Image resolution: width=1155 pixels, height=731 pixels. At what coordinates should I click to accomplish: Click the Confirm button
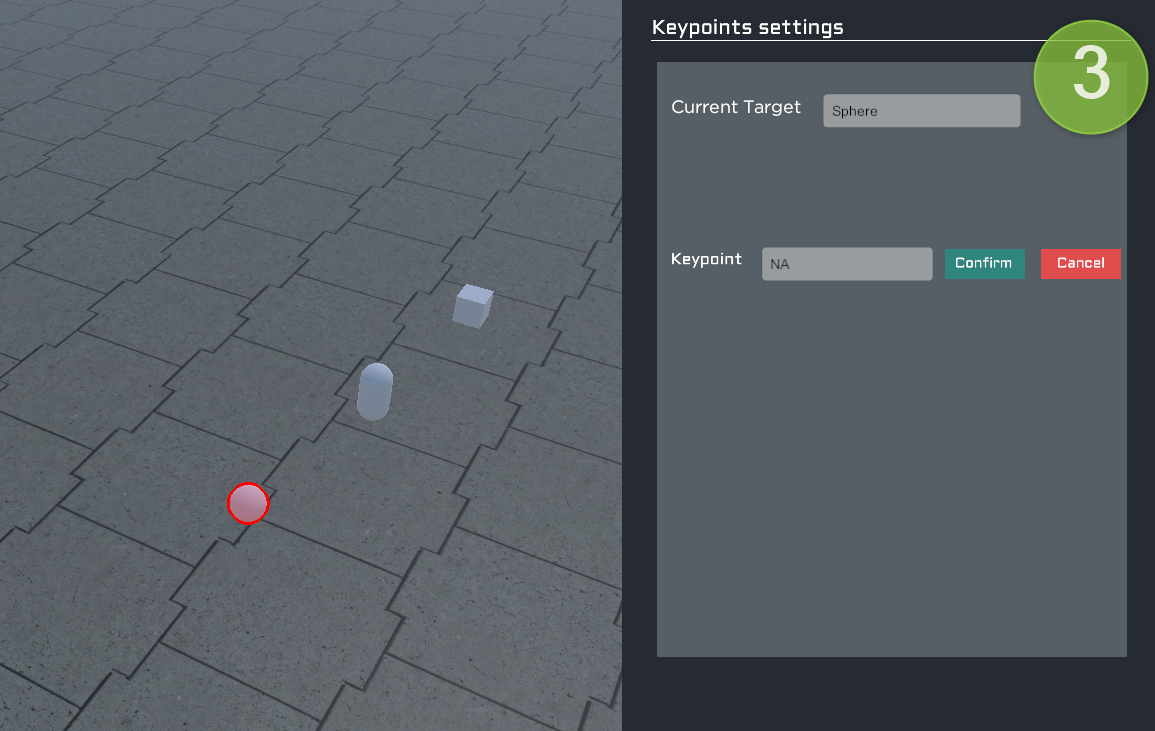[x=984, y=264]
